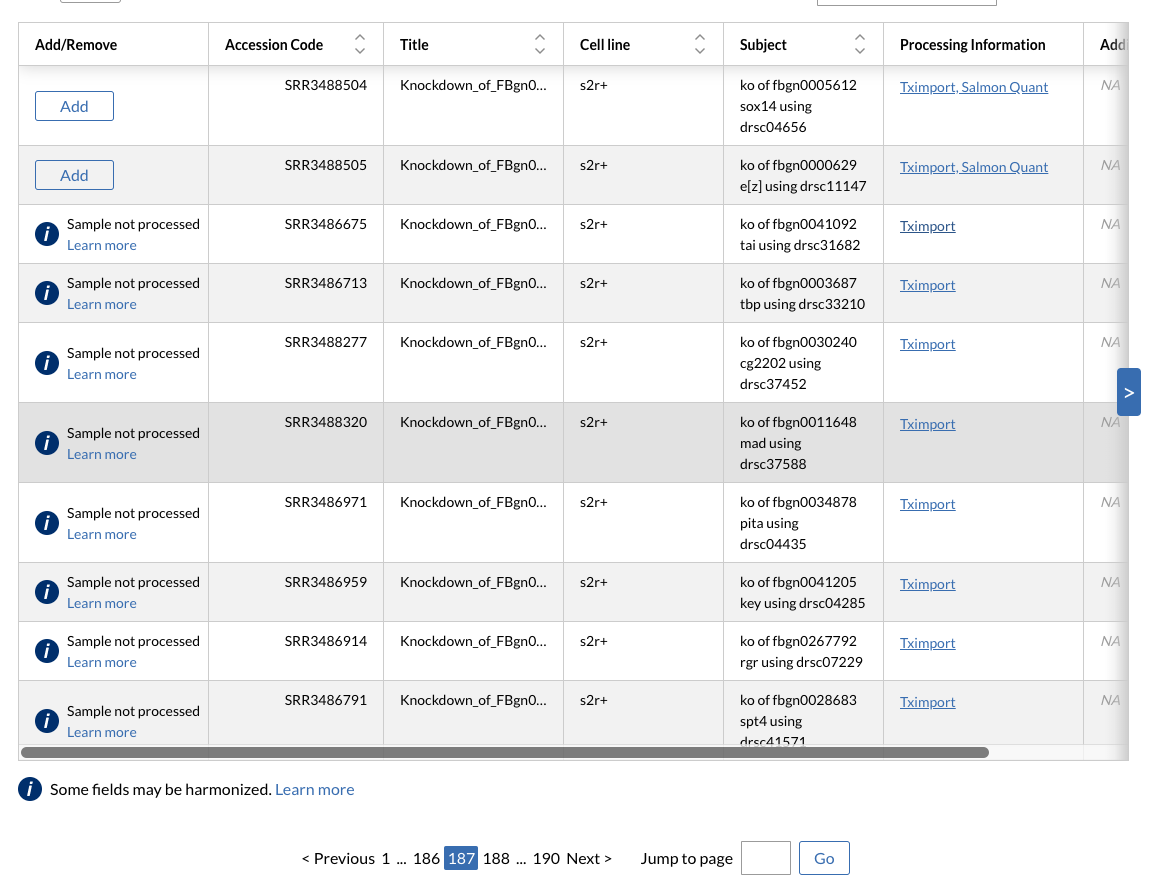This screenshot has width=1153, height=884.
Task: Click info icon in SRR3486959 row
Action: coord(47,592)
